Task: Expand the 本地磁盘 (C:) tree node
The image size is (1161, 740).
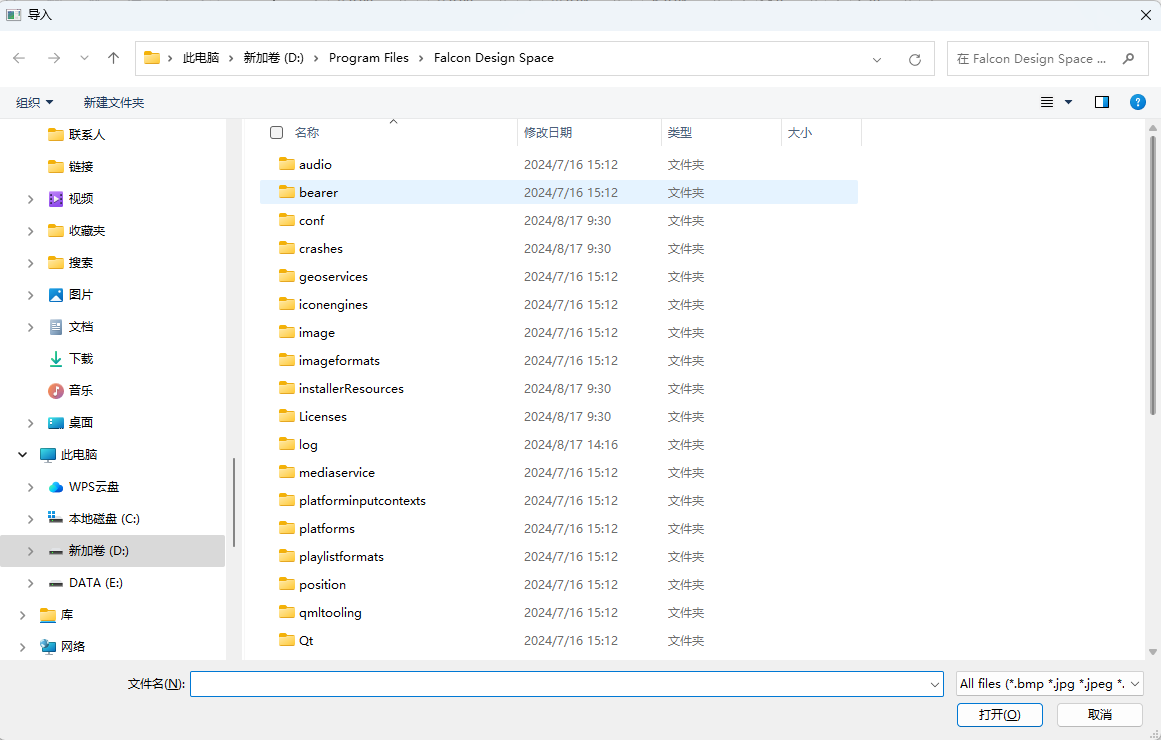Action: [31, 519]
